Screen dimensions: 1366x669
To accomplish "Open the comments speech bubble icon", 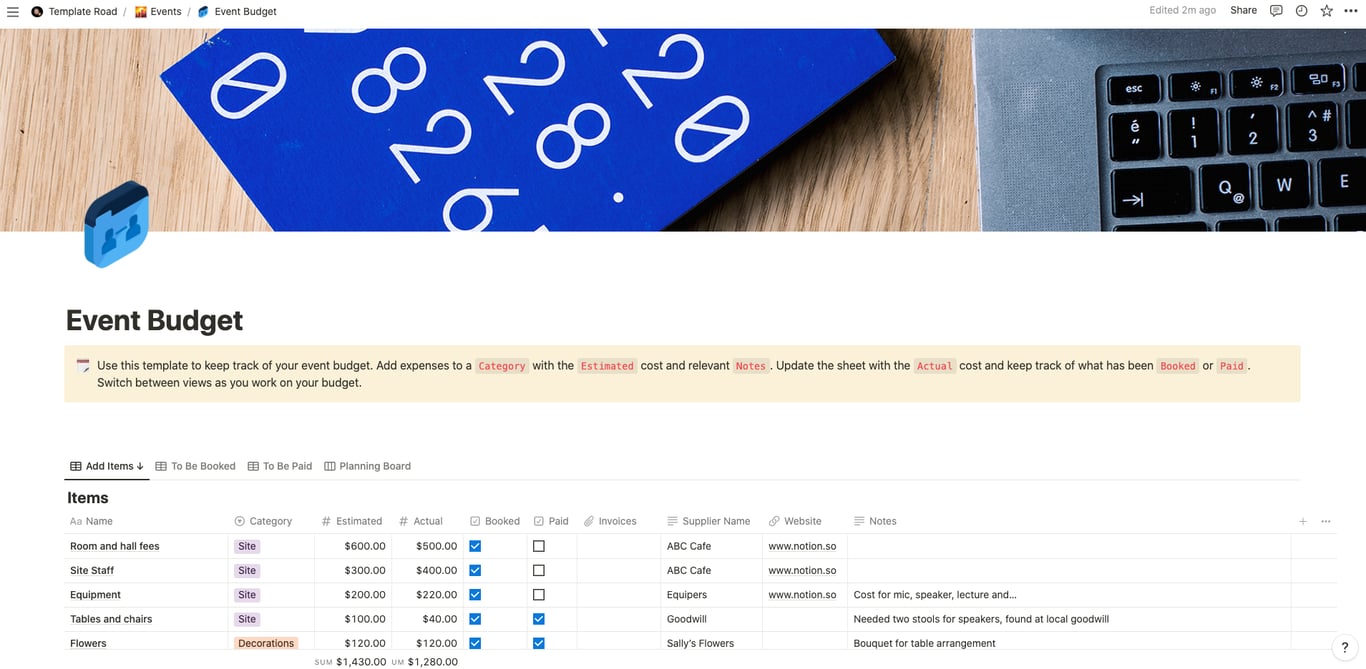I will pos(1276,11).
